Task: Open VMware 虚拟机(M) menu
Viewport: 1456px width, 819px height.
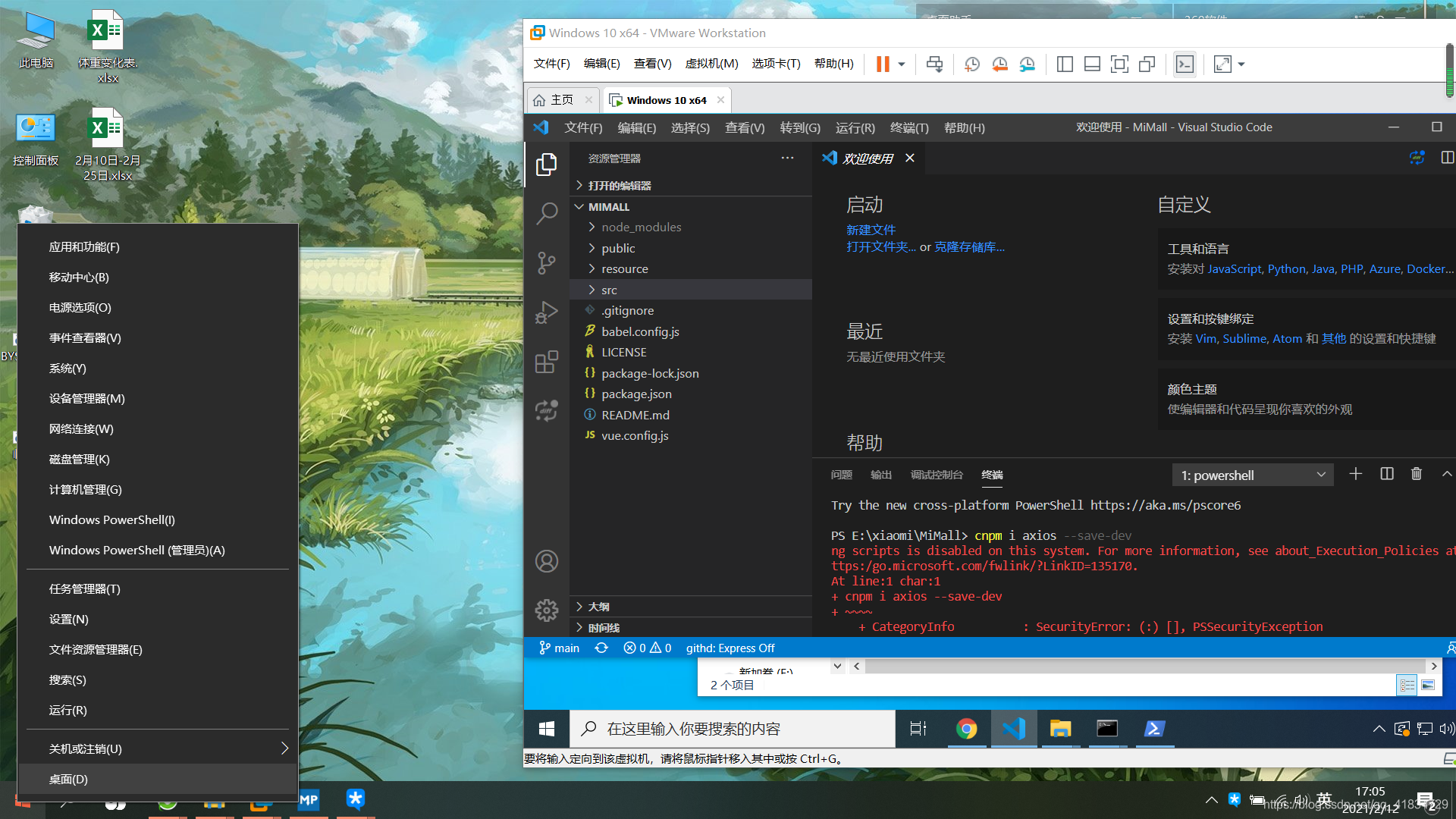Action: (711, 64)
